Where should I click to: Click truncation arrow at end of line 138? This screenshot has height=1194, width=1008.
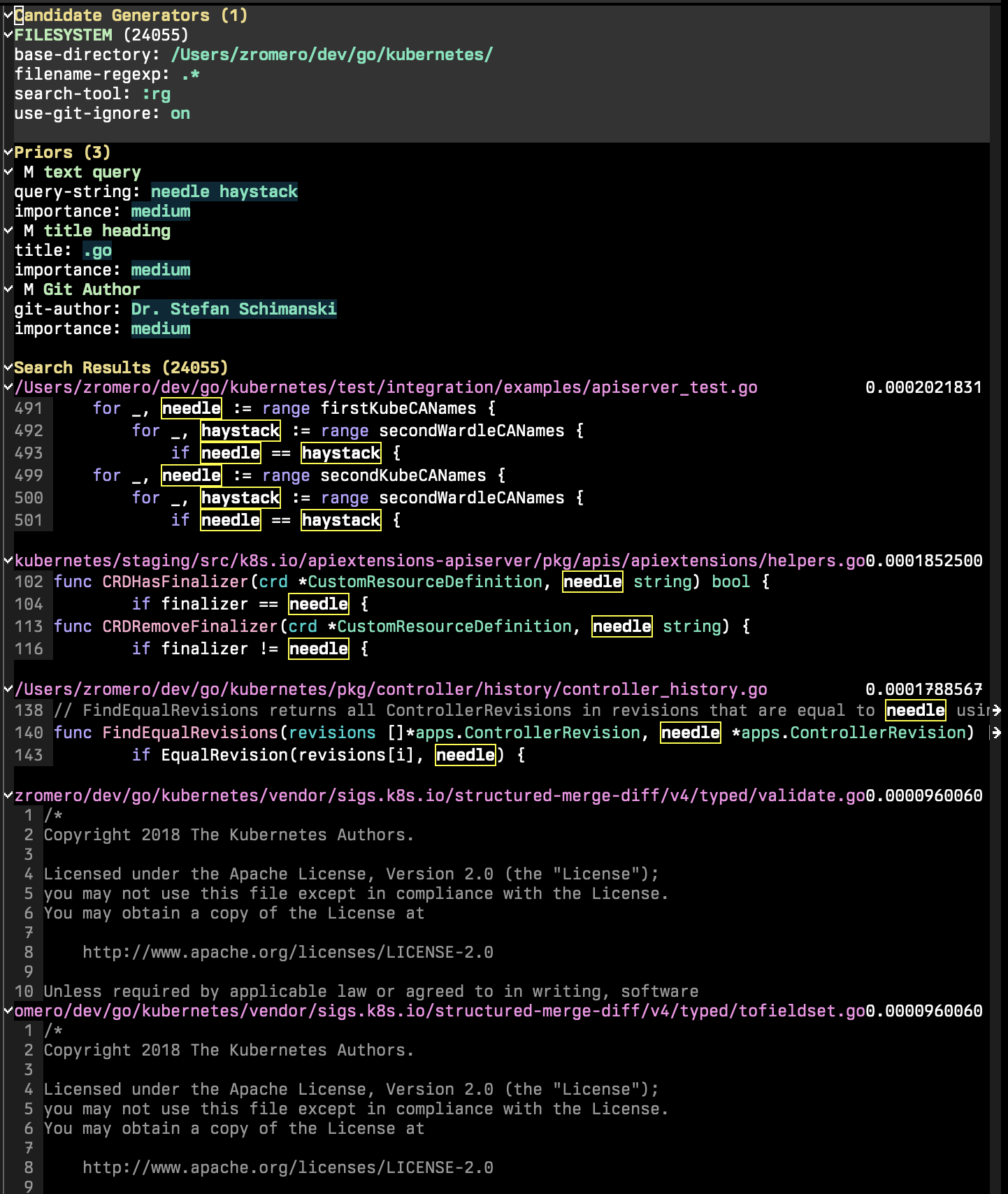pyautogui.click(x=996, y=710)
